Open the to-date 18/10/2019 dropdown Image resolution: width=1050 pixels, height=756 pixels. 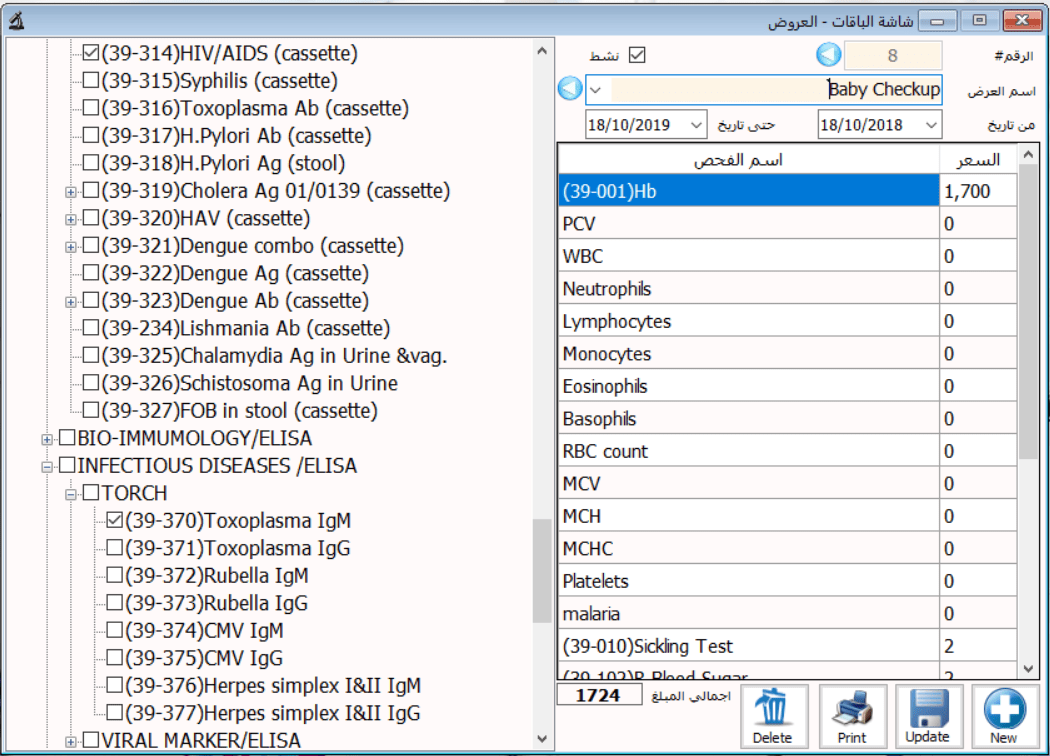[x=696, y=125]
